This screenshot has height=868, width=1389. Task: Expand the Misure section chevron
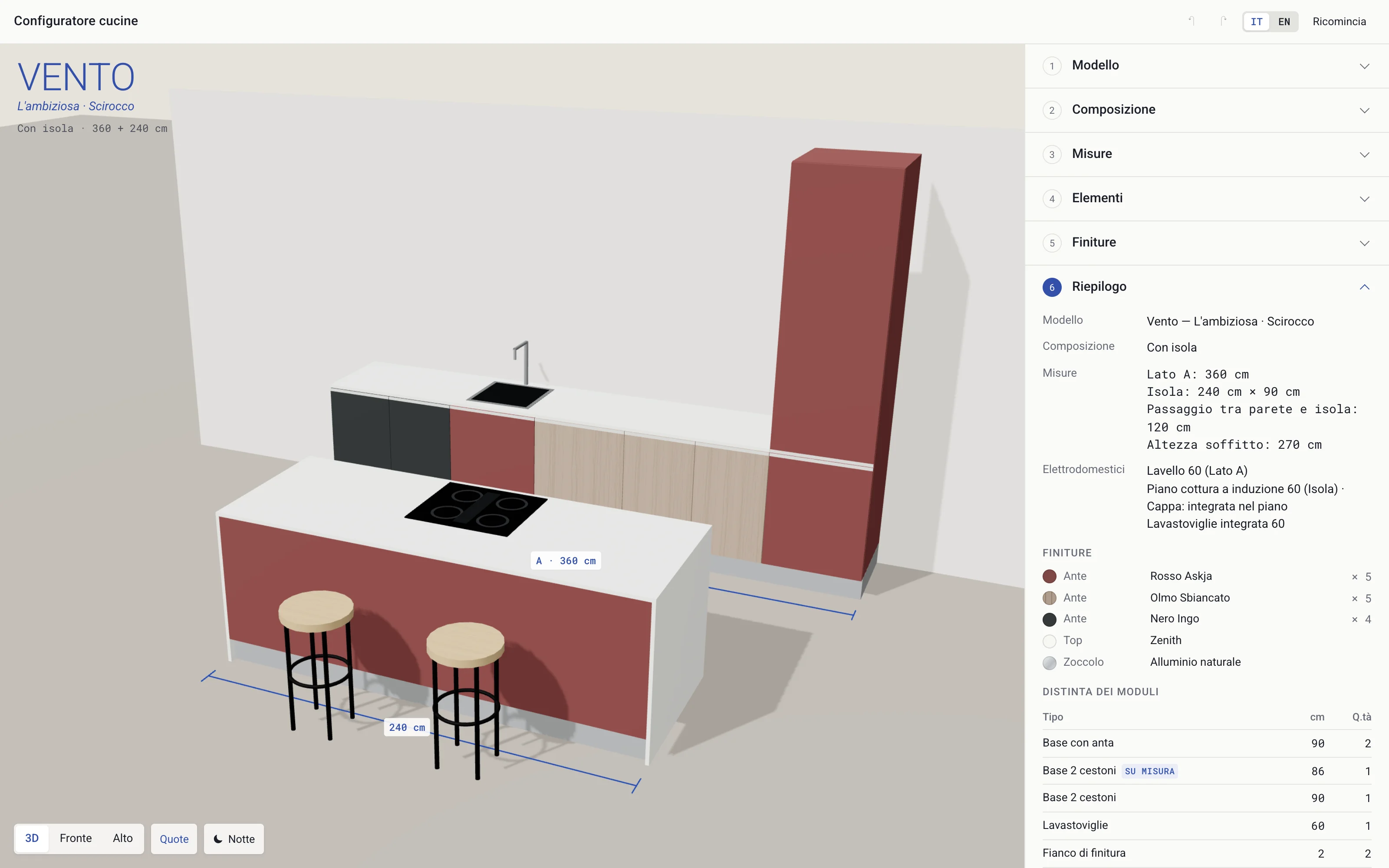(1364, 155)
